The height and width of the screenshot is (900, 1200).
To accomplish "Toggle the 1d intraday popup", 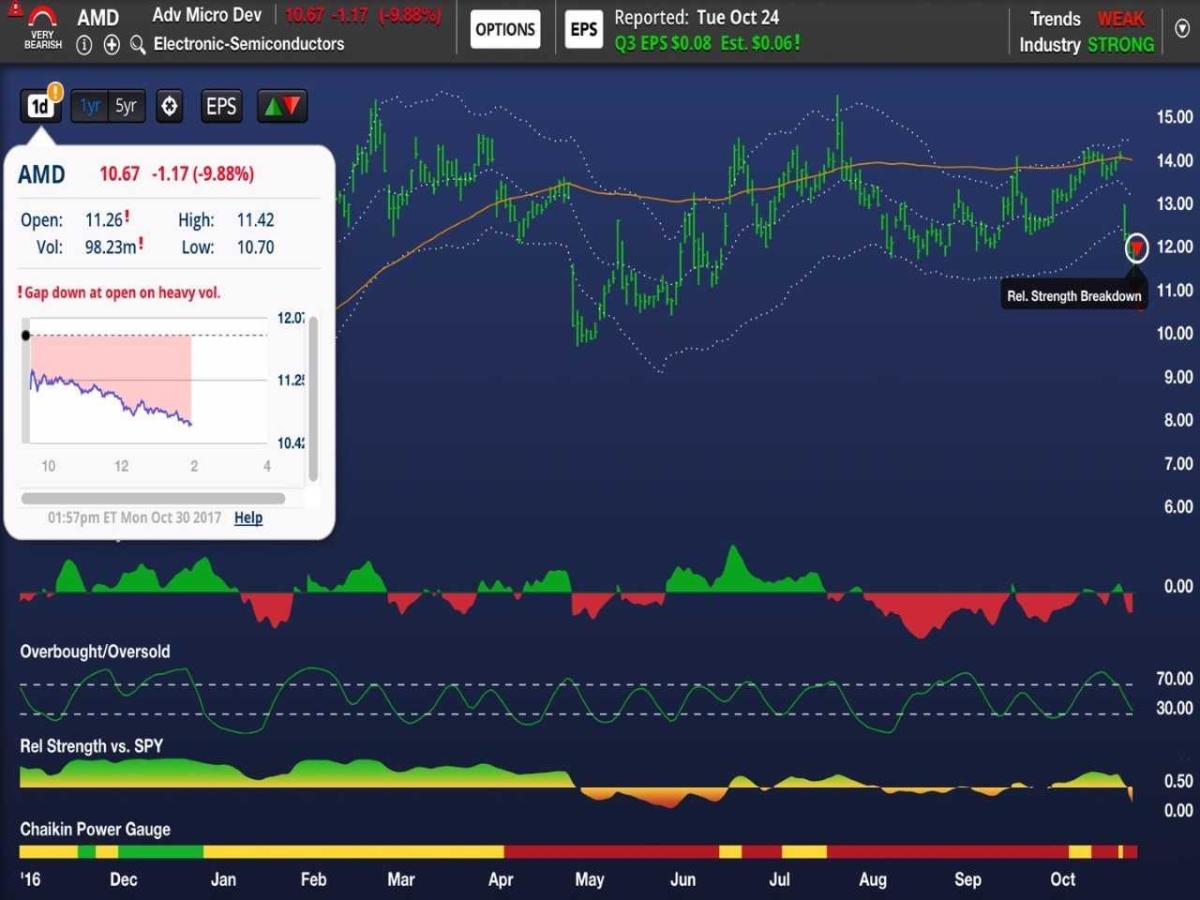I will 40,106.
